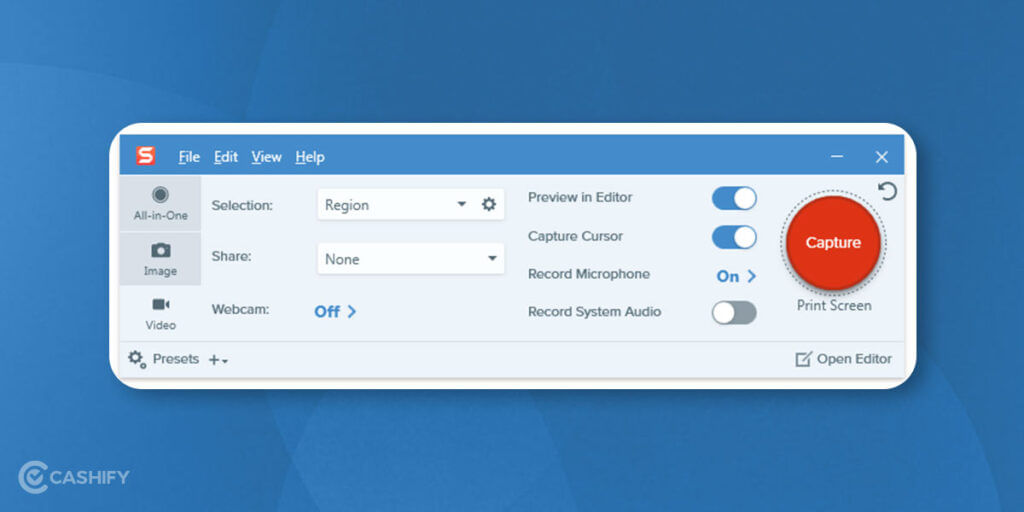The image size is (1024, 512).
Task: Click the Print Screen hotkey label
Action: (x=834, y=306)
